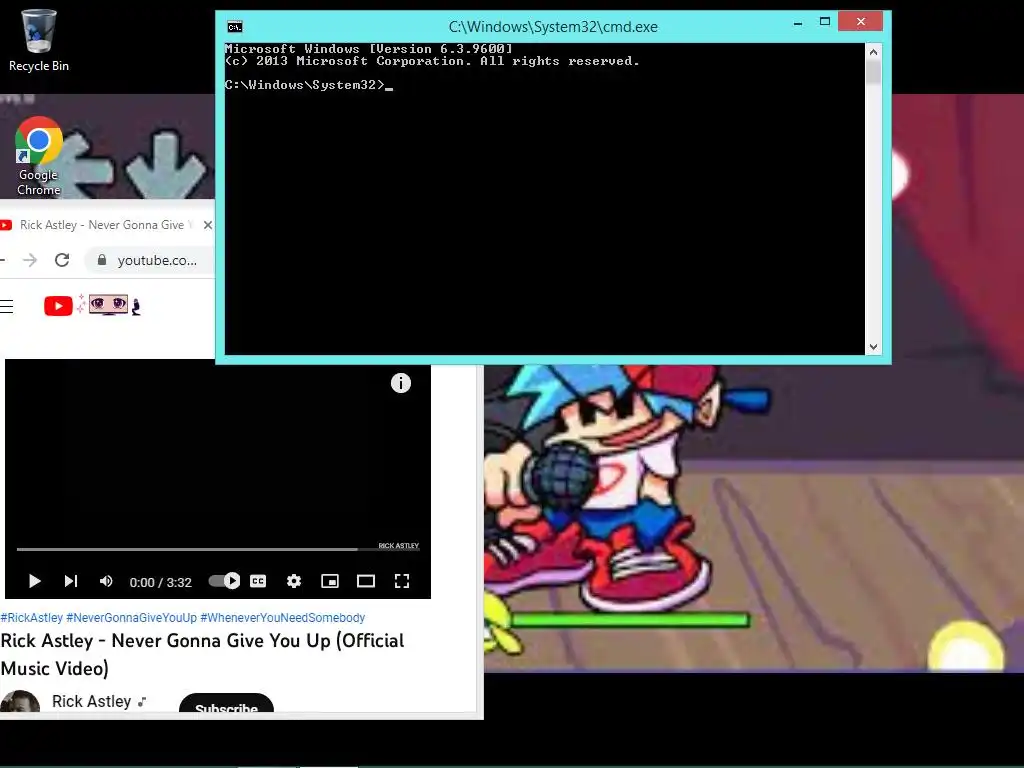Open the Rick Astley channel name link
This screenshot has width=1024, height=768.
tap(91, 701)
